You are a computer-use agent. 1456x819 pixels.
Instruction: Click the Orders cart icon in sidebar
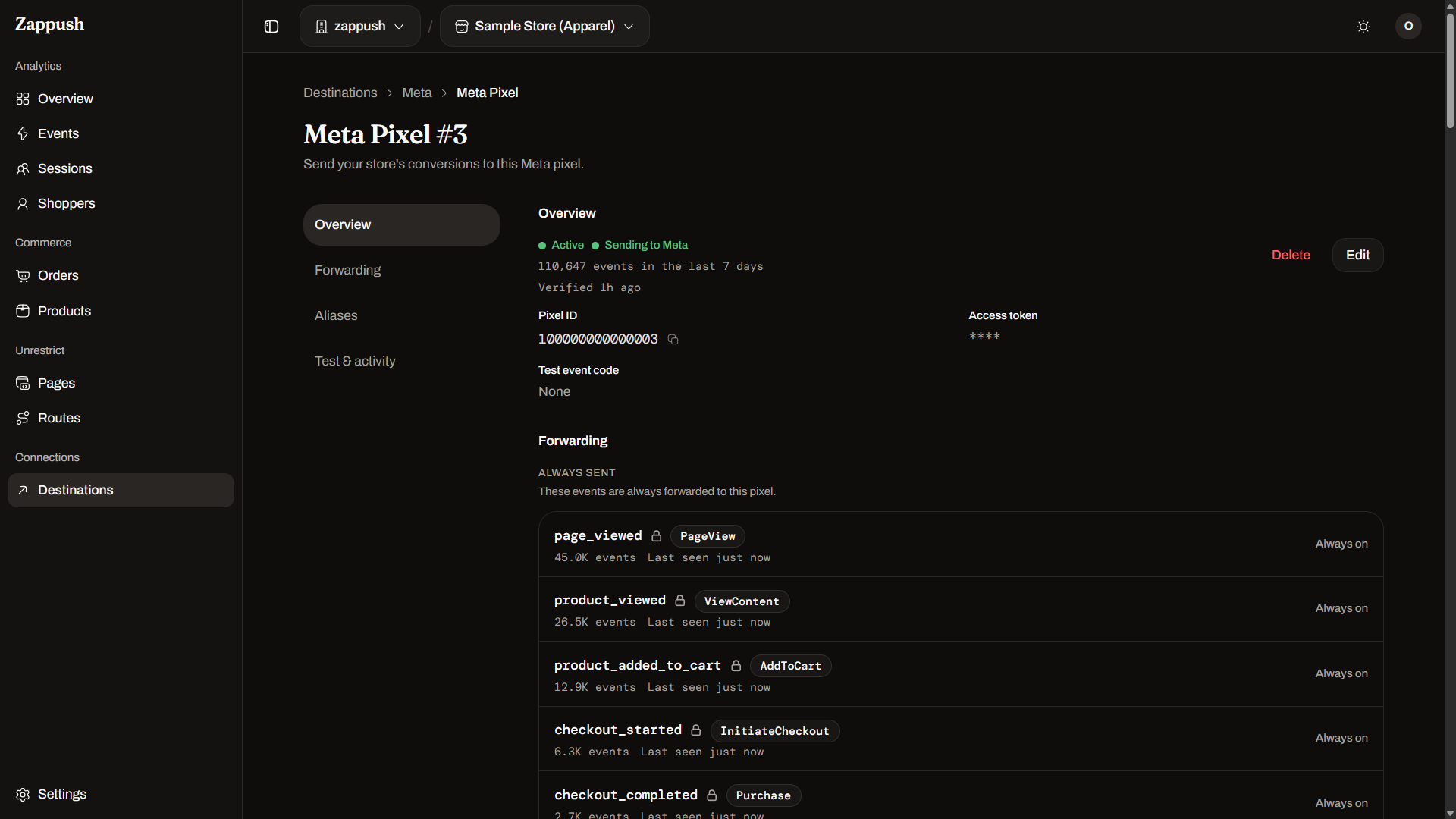[x=23, y=276]
